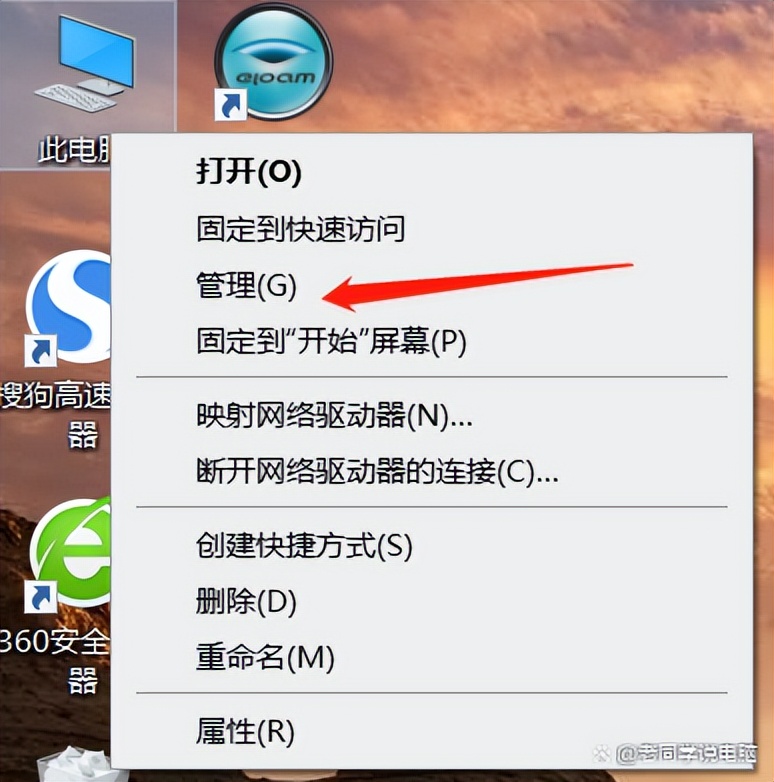Image resolution: width=774 pixels, height=782 pixels.
Task: Click the 搜狗高速 icon label text
Action: 55,396
